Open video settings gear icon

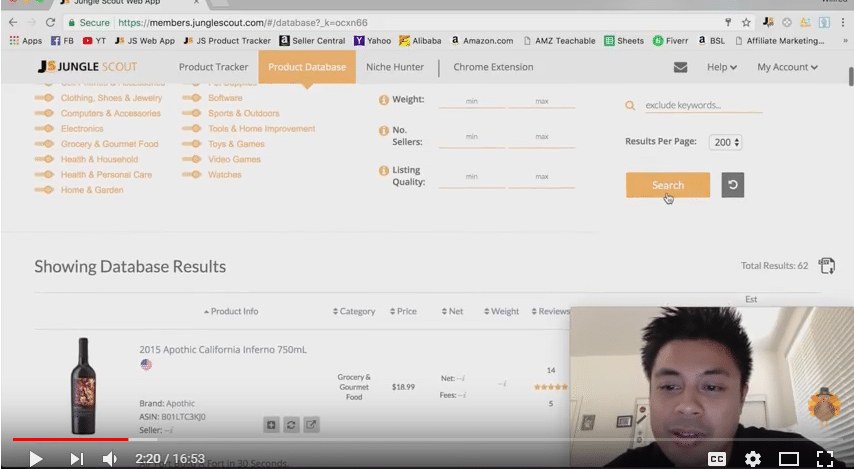coord(752,458)
